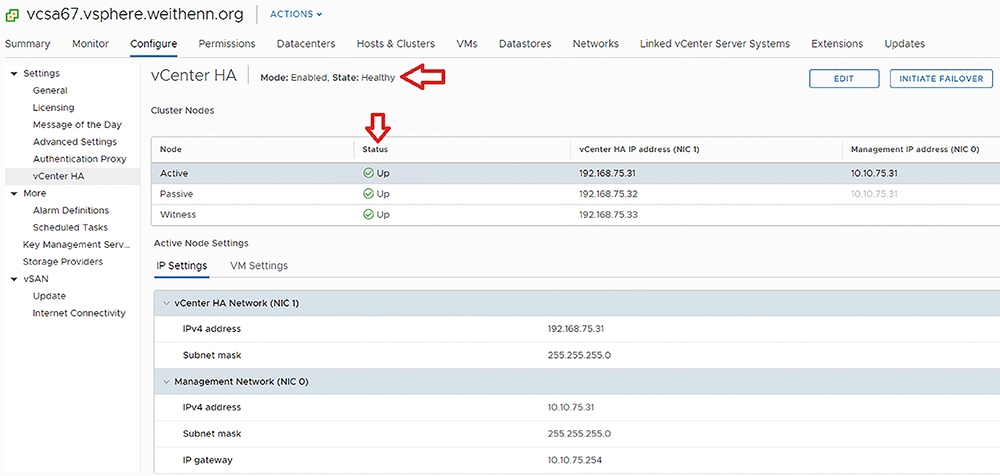Select vCenter HA in sidebar

[x=59, y=176]
